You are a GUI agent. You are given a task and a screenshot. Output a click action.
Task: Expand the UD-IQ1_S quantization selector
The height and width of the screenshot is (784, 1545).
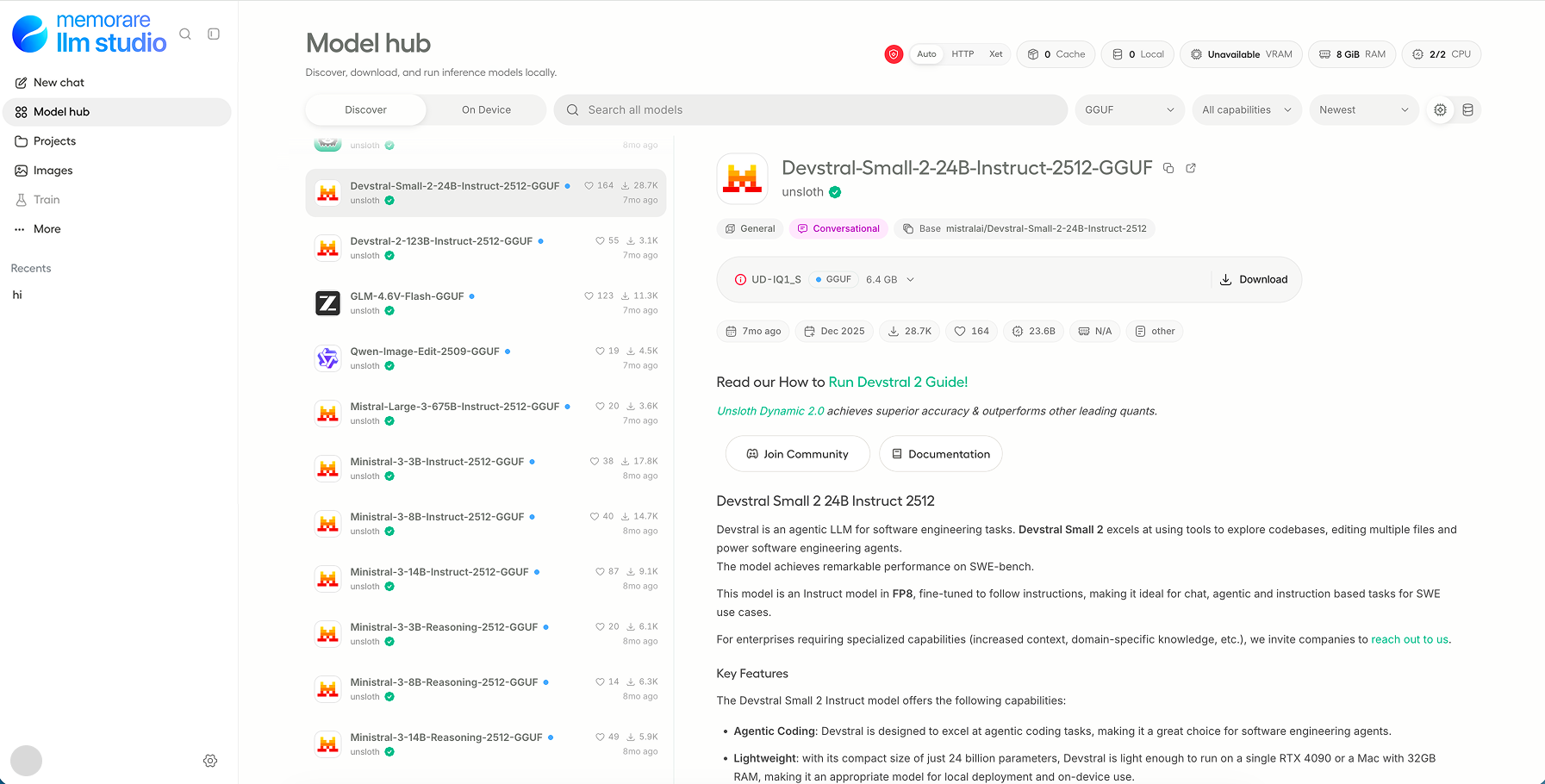[824, 280]
